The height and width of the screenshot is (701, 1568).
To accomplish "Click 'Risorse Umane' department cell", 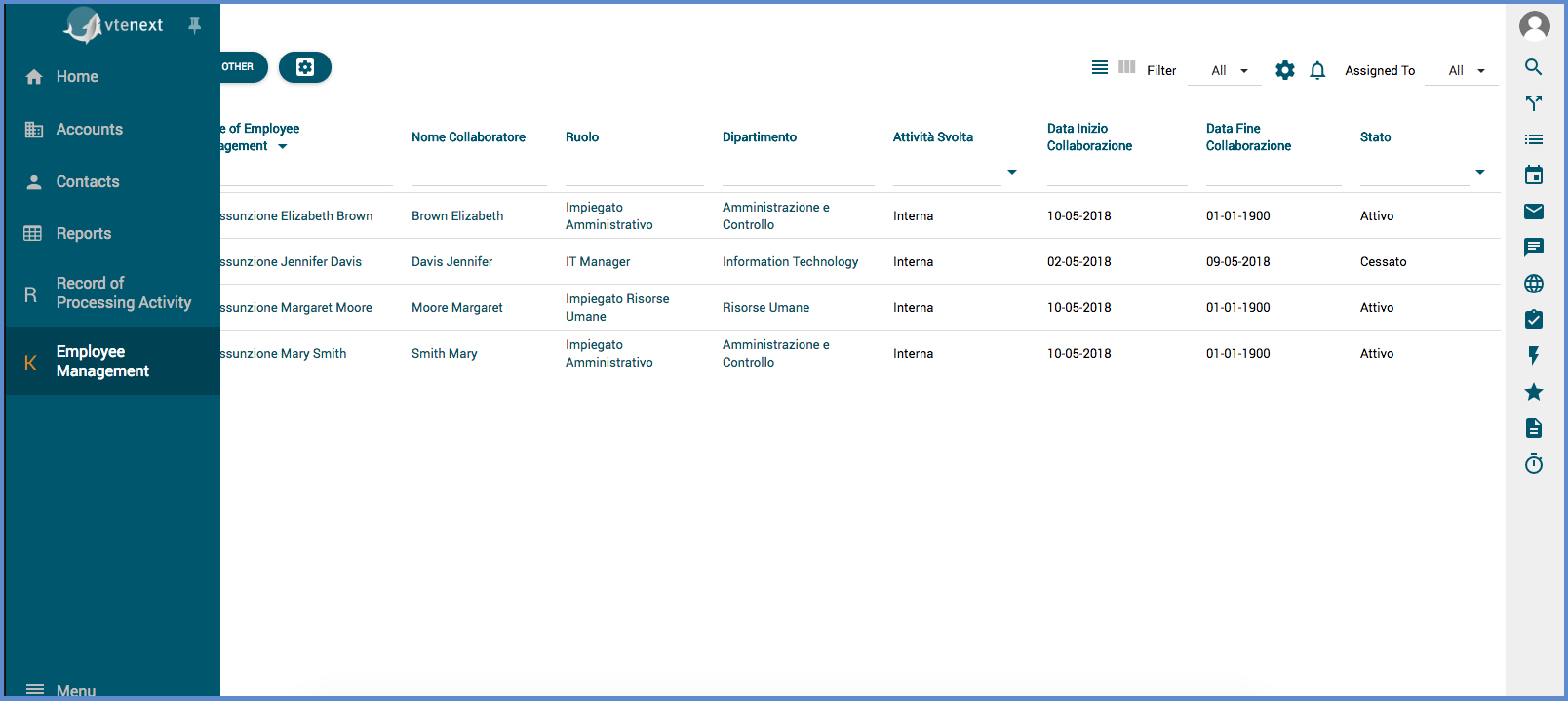I will (766, 308).
